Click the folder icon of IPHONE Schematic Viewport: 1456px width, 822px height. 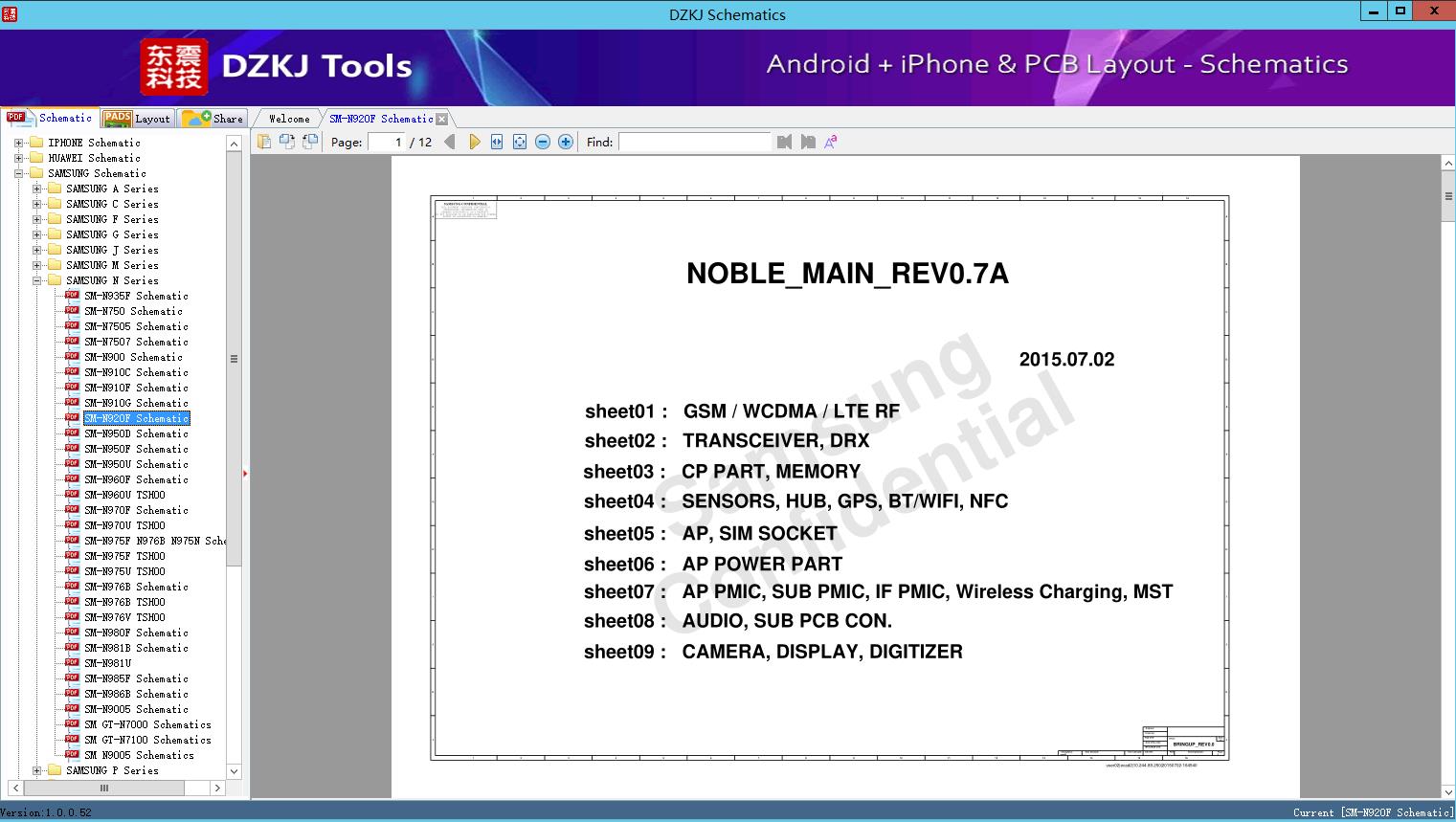36,143
